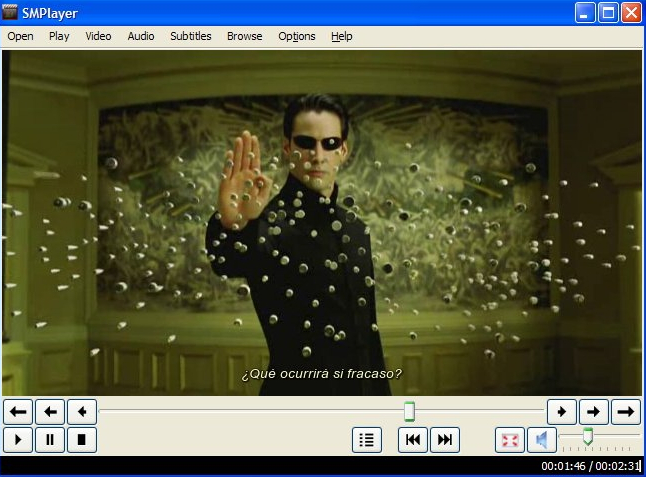Image resolution: width=647 pixels, height=477 pixels.
Task: Toggle fullscreen mode
Action: pos(510,440)
